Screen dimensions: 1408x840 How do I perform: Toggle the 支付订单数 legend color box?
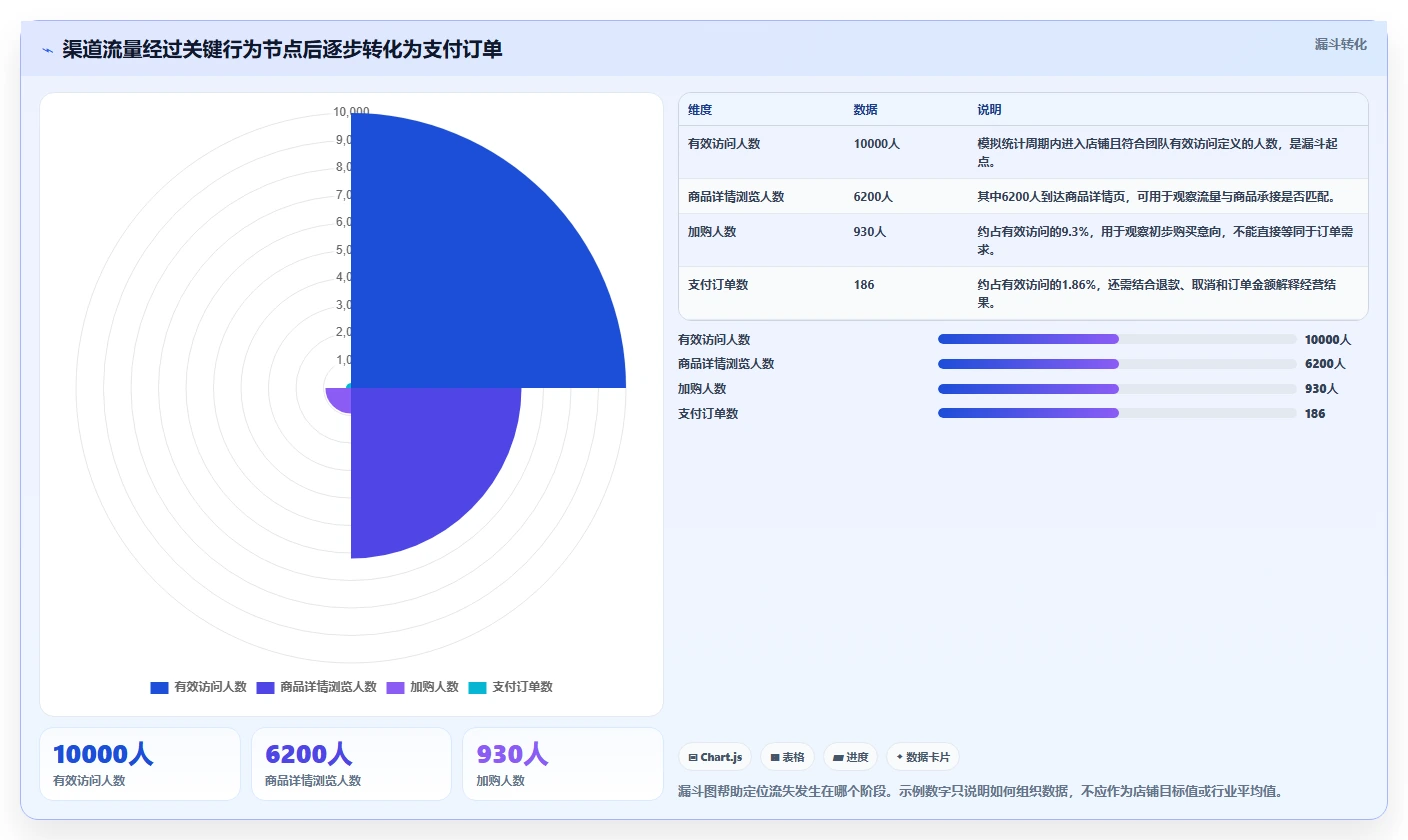477,687
